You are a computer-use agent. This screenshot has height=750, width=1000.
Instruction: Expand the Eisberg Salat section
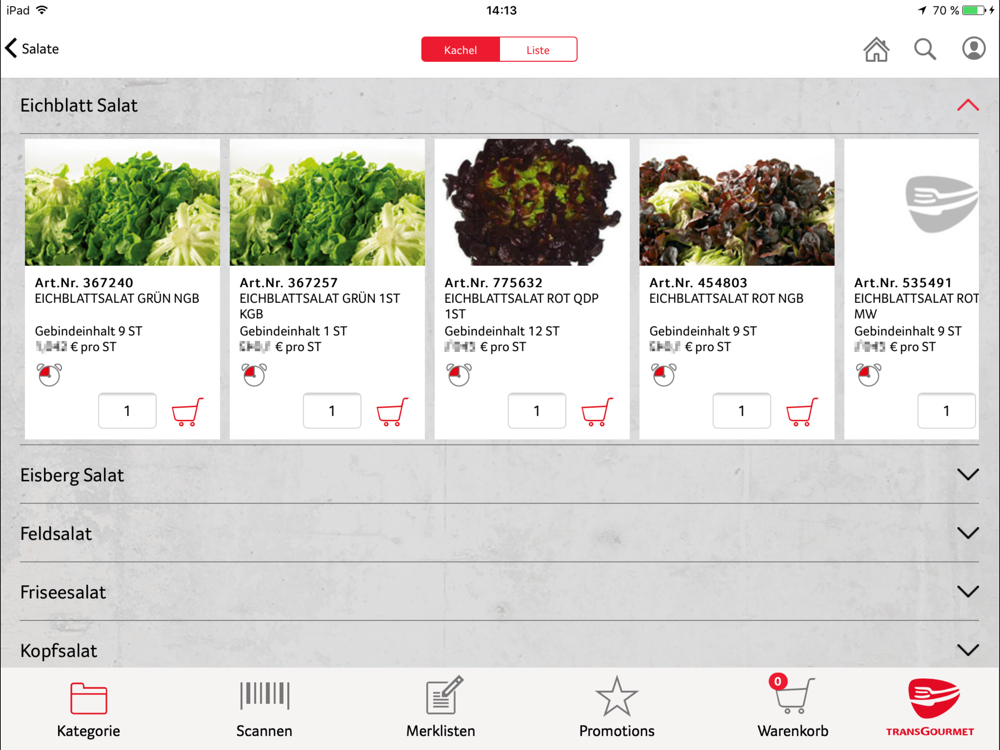967,474
